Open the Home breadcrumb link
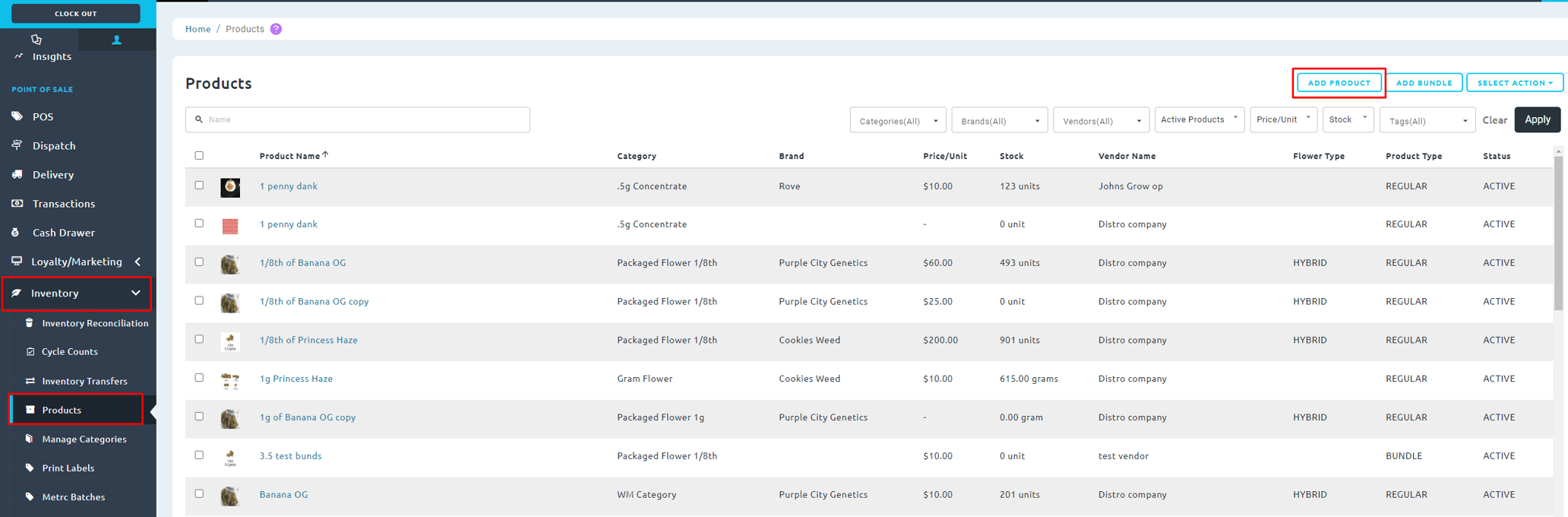The width and height of the screenshot is (1568, 517). (198, 29)
